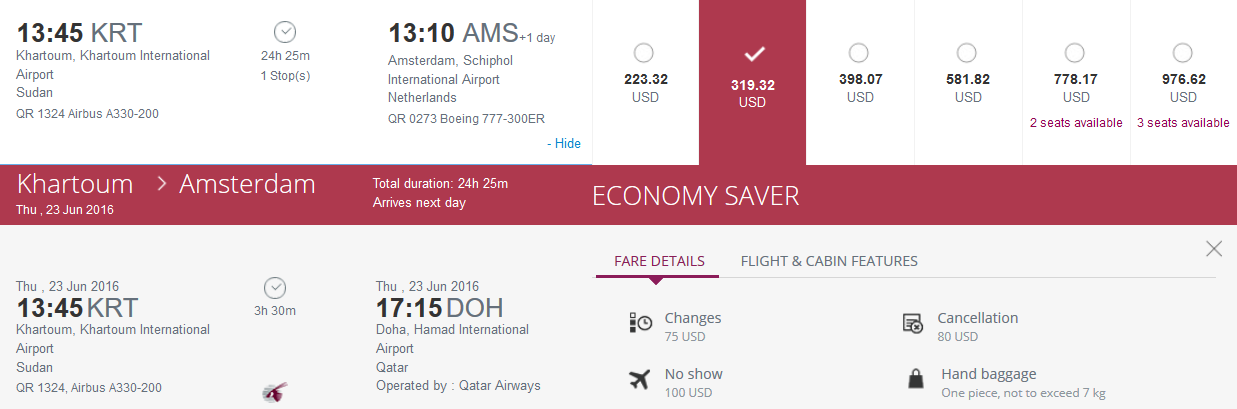
Task: Switch to Flight & Cabin Features tab
Action: tap(829, 261)
